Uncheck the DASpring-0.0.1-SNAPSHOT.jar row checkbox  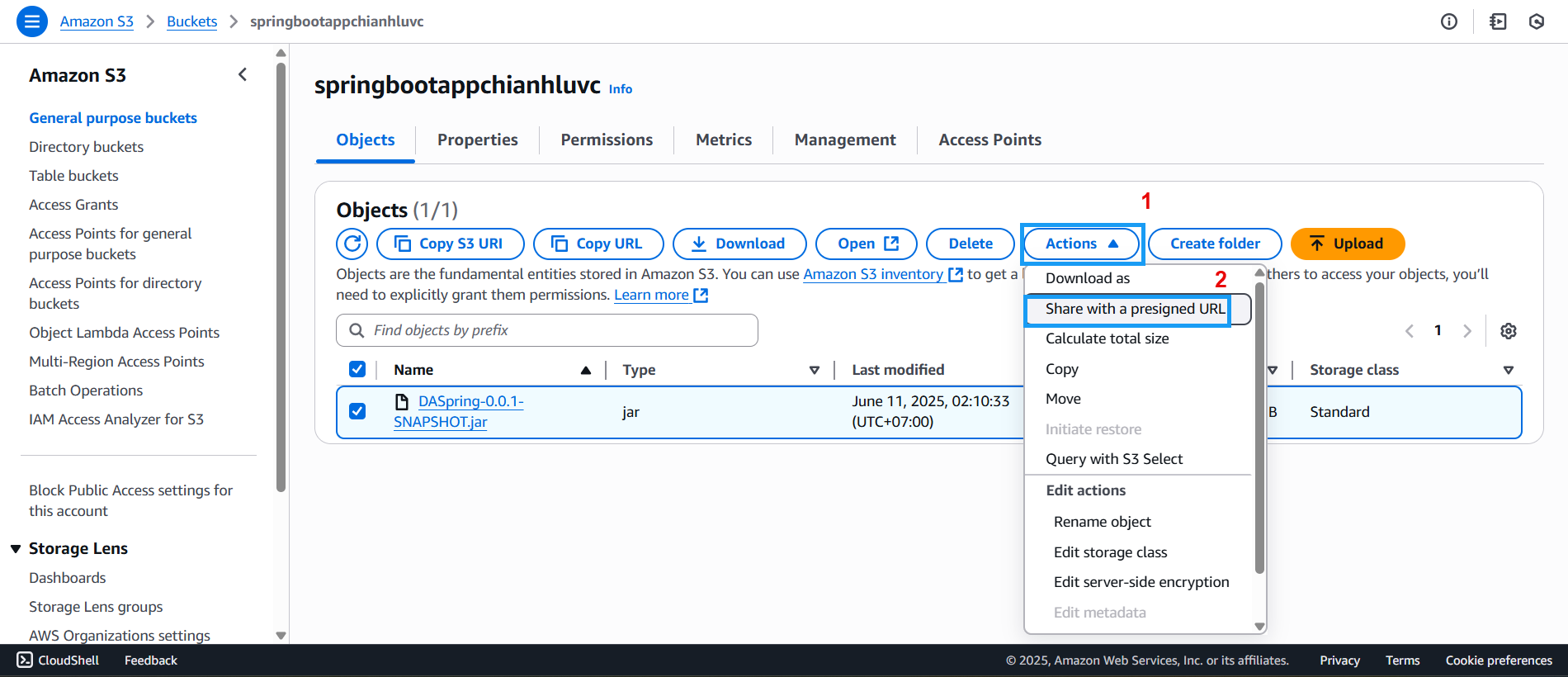(x=357, y=410)
